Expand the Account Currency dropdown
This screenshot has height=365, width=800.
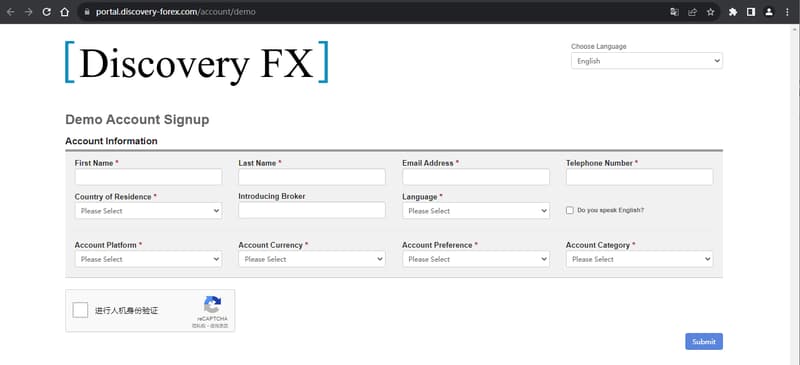tap(312, 259)
